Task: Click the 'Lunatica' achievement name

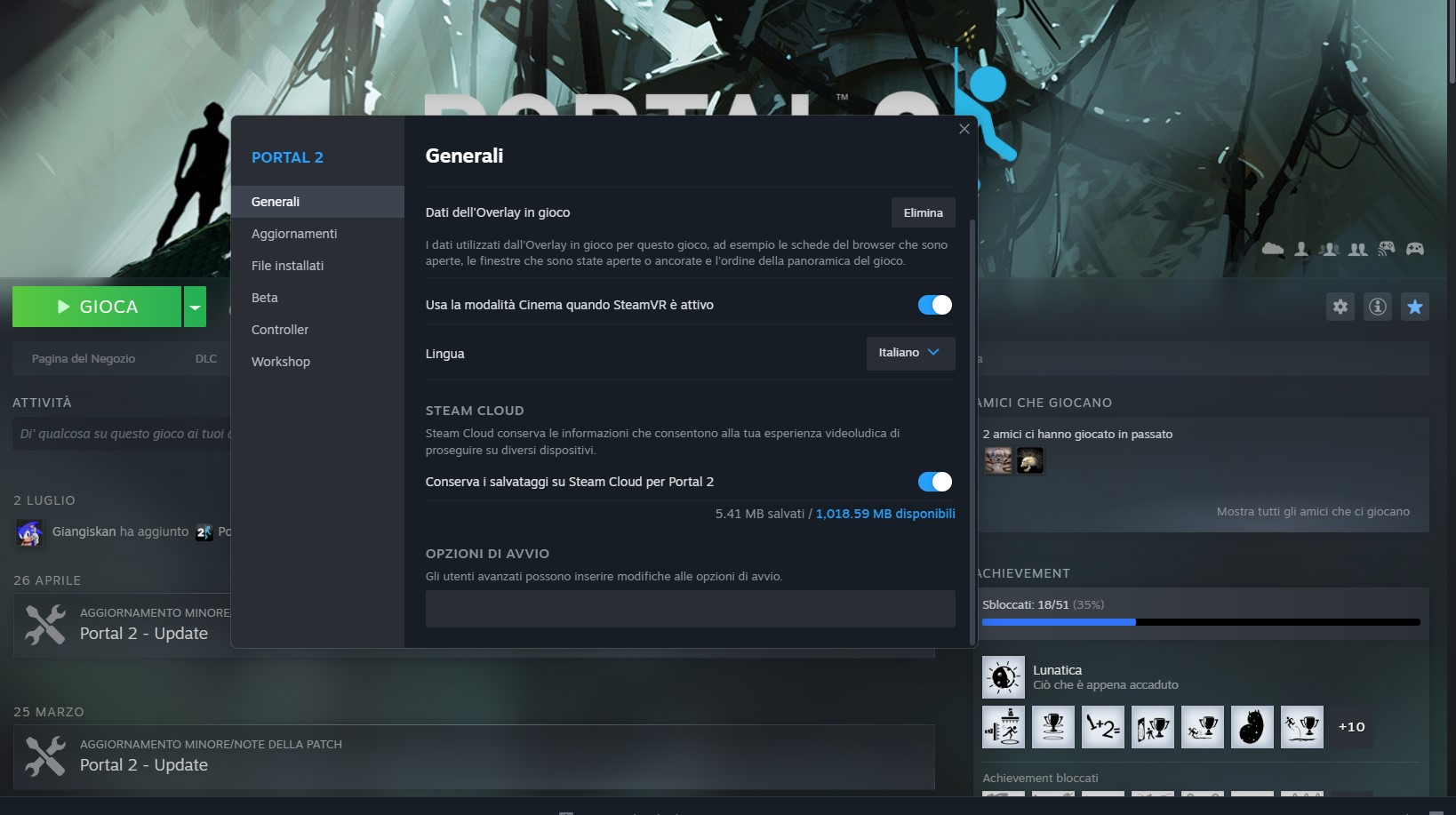Action: pyautogui.click(x=1057, y=670)
